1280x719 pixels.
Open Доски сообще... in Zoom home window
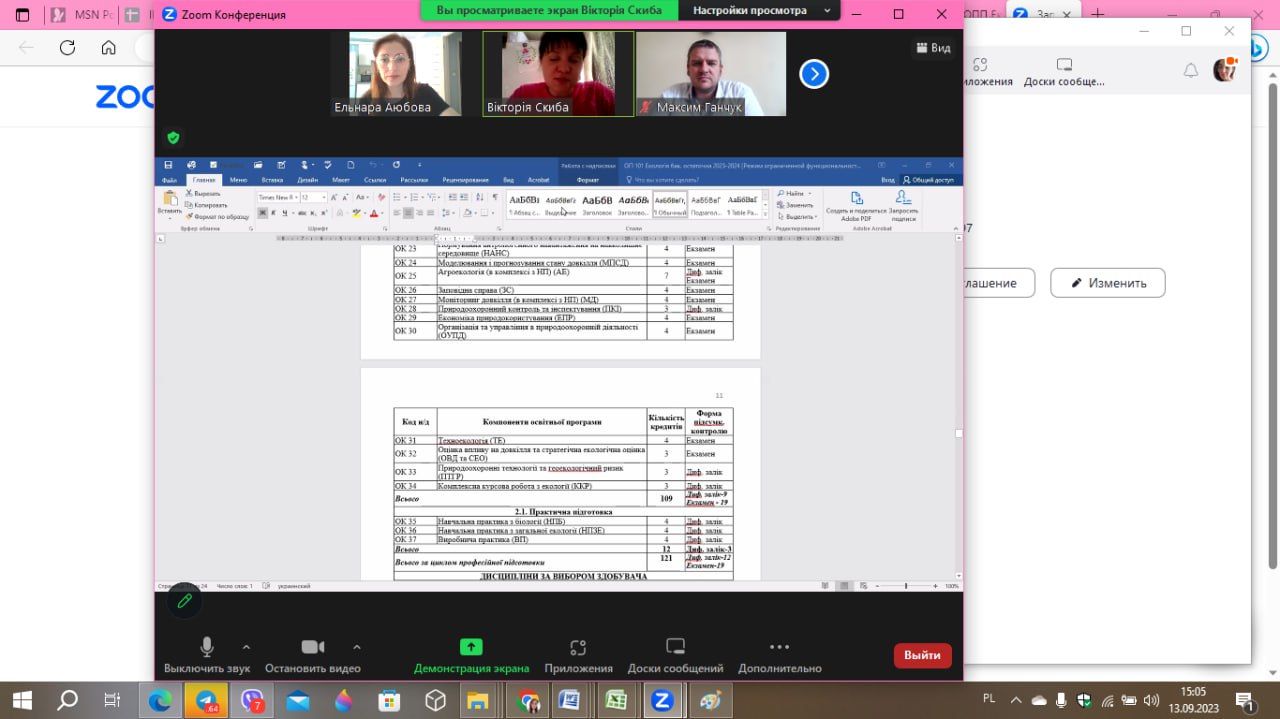coord(1064,71)
